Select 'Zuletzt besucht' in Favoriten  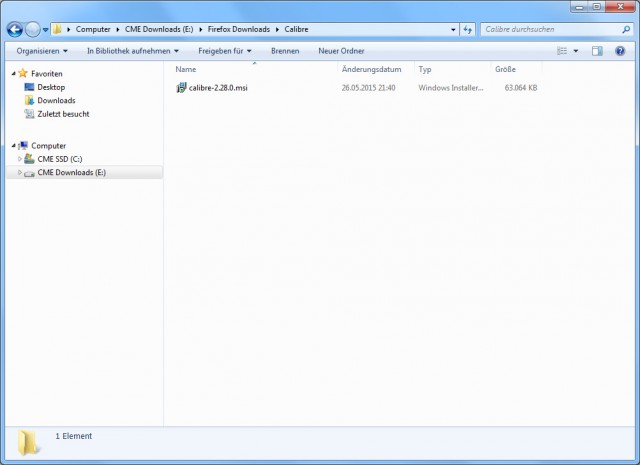tap(63, 114)
